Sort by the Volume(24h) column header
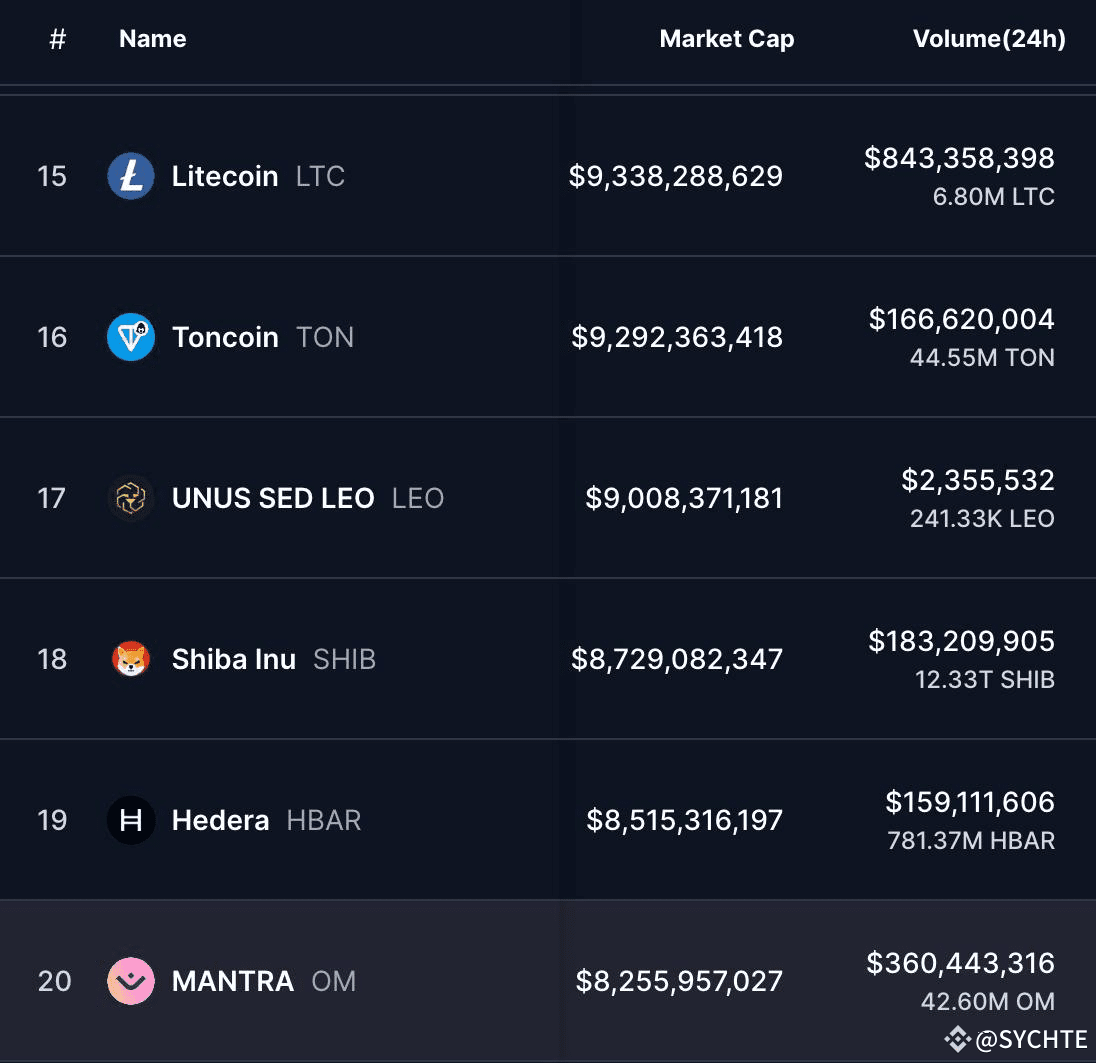This screenshot has width=1096, height=1063. click(988, 38)
